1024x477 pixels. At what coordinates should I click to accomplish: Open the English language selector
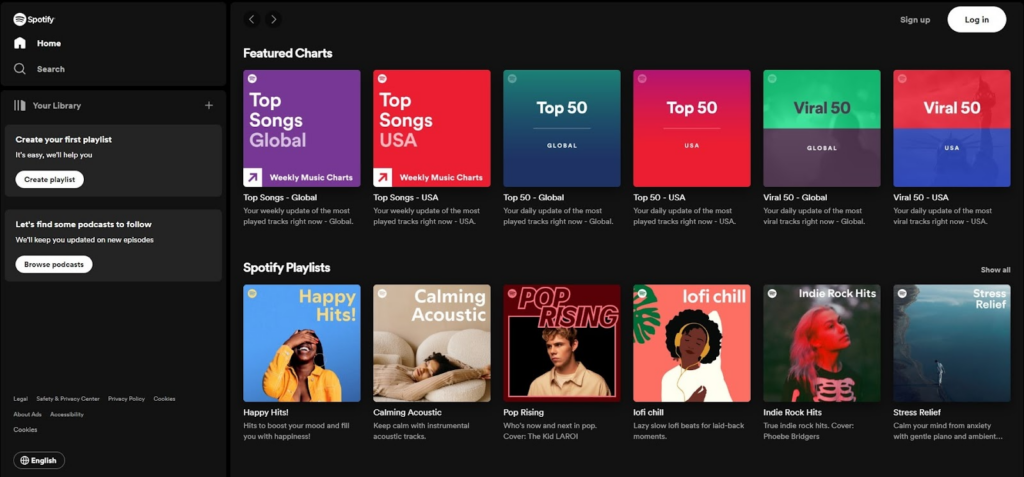pyautogui.click(x=39, y=460)
